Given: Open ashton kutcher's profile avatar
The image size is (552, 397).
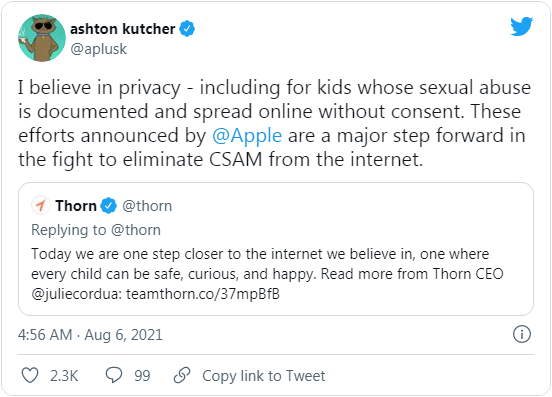Looking at the screenshot, I should pyautogui.click(x=42, y=38).
